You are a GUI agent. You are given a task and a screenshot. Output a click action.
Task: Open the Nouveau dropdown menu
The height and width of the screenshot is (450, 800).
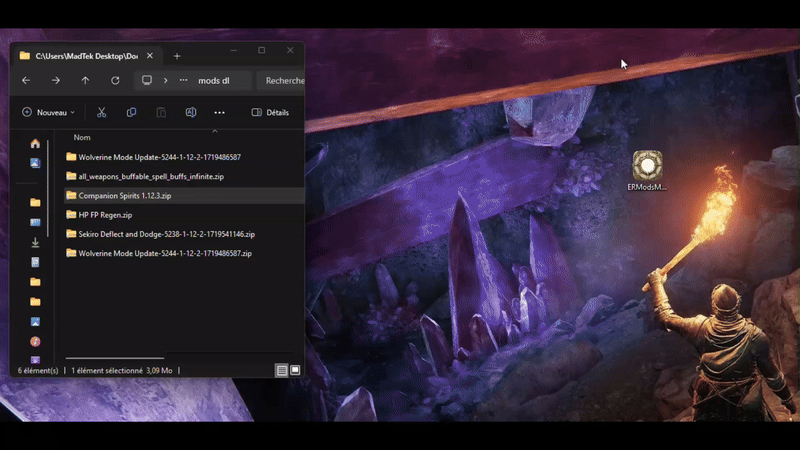click(x=48, y=112)
